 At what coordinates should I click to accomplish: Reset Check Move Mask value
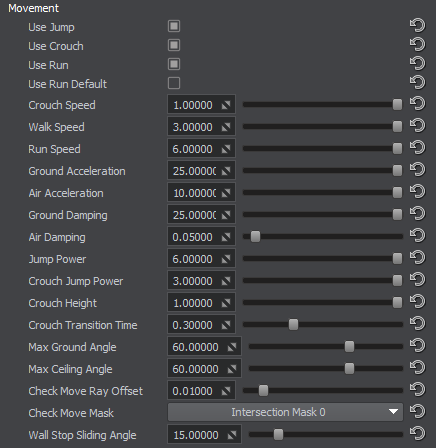417,411
